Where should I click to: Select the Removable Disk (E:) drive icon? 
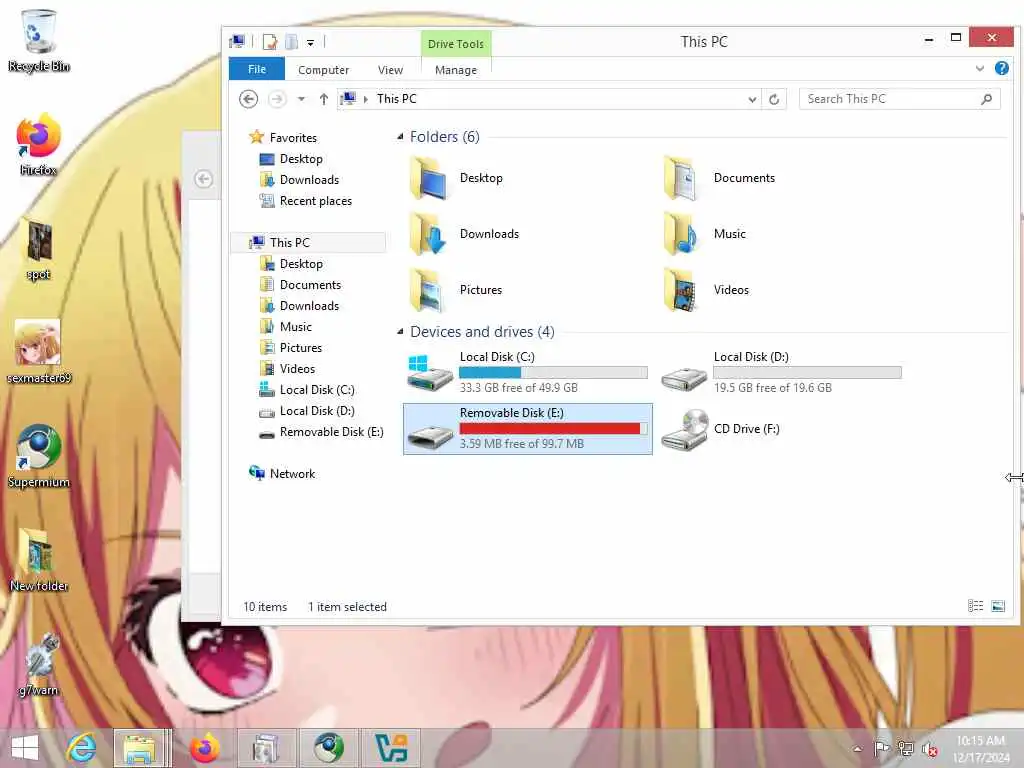click(430, 436)
